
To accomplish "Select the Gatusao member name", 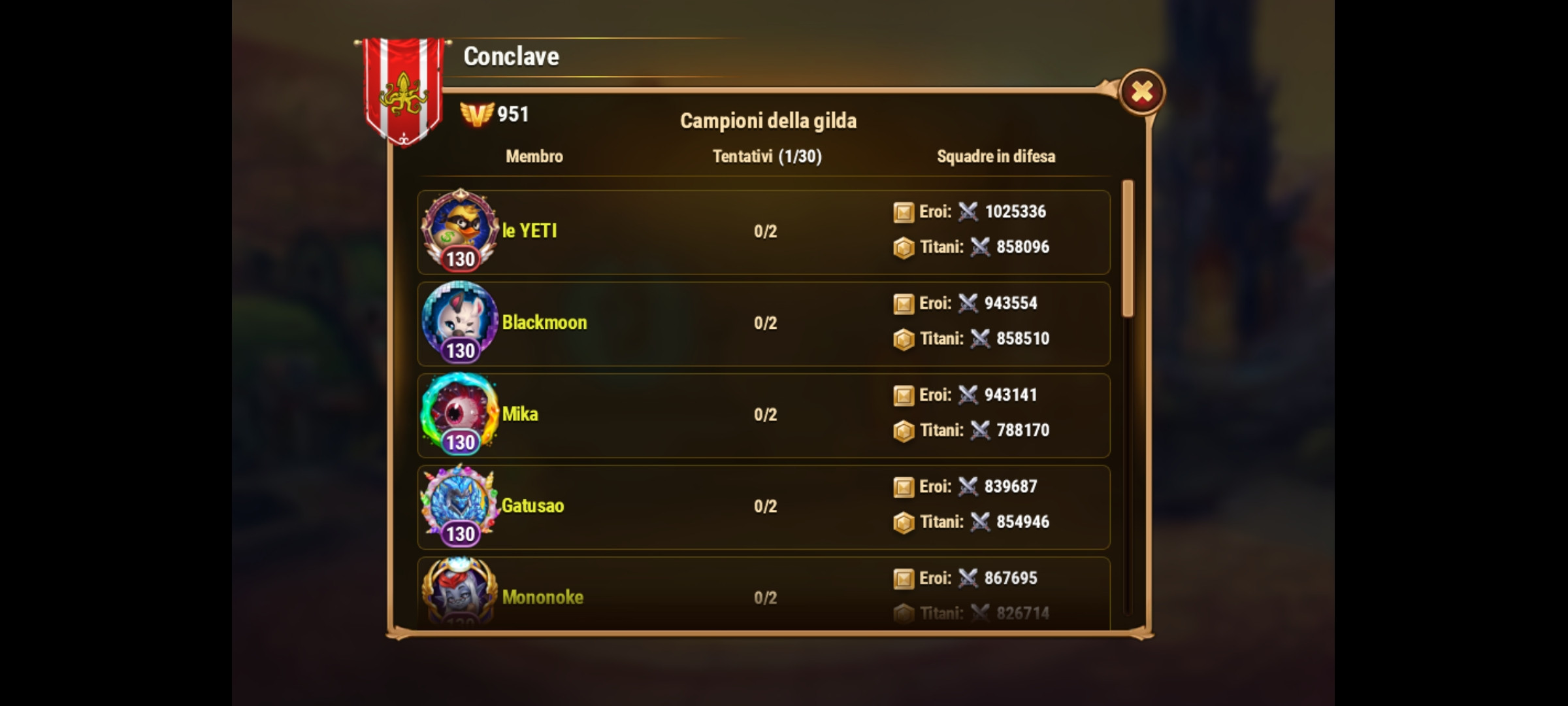I will (x=532, y=505).
